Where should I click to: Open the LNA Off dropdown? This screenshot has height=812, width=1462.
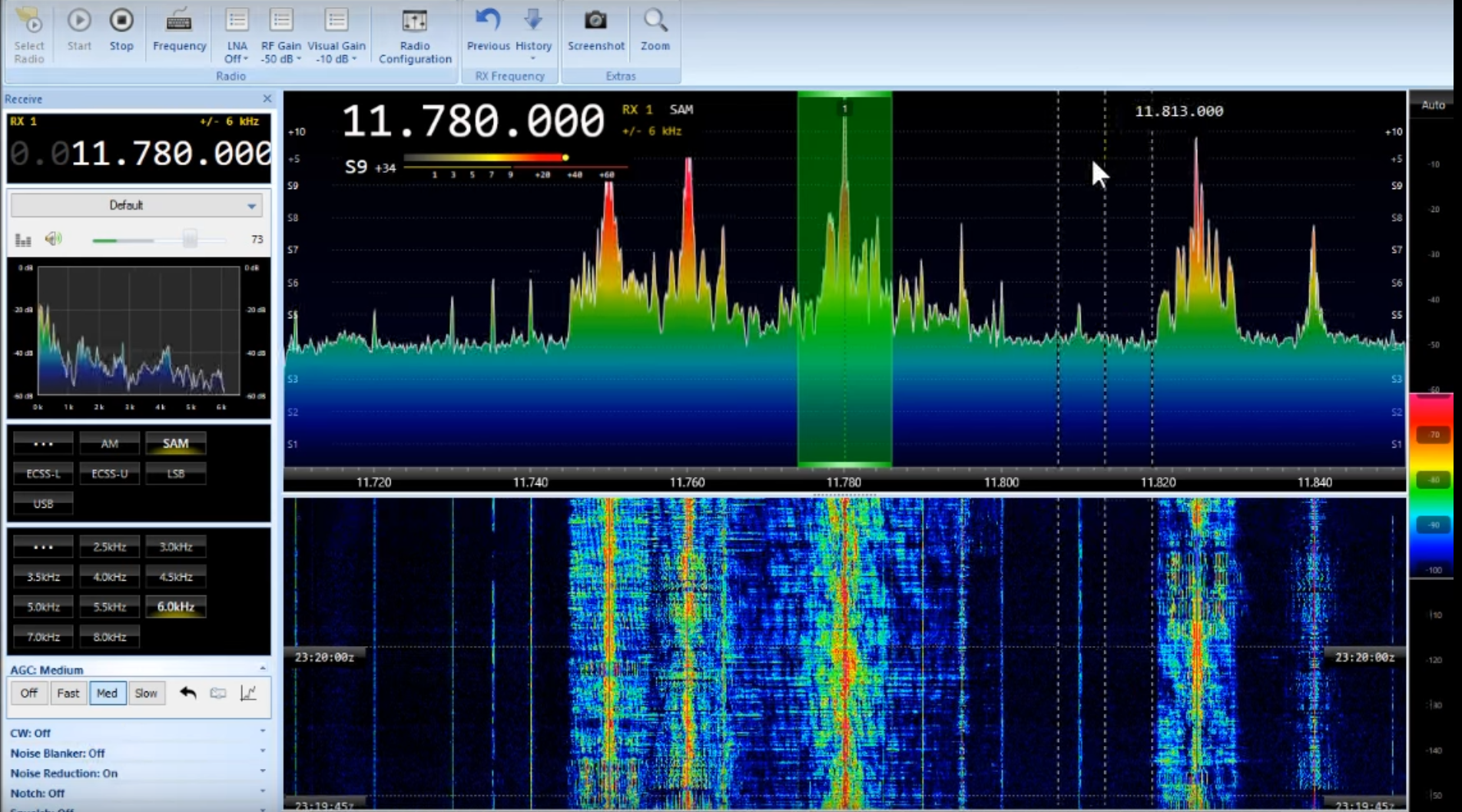237,35
